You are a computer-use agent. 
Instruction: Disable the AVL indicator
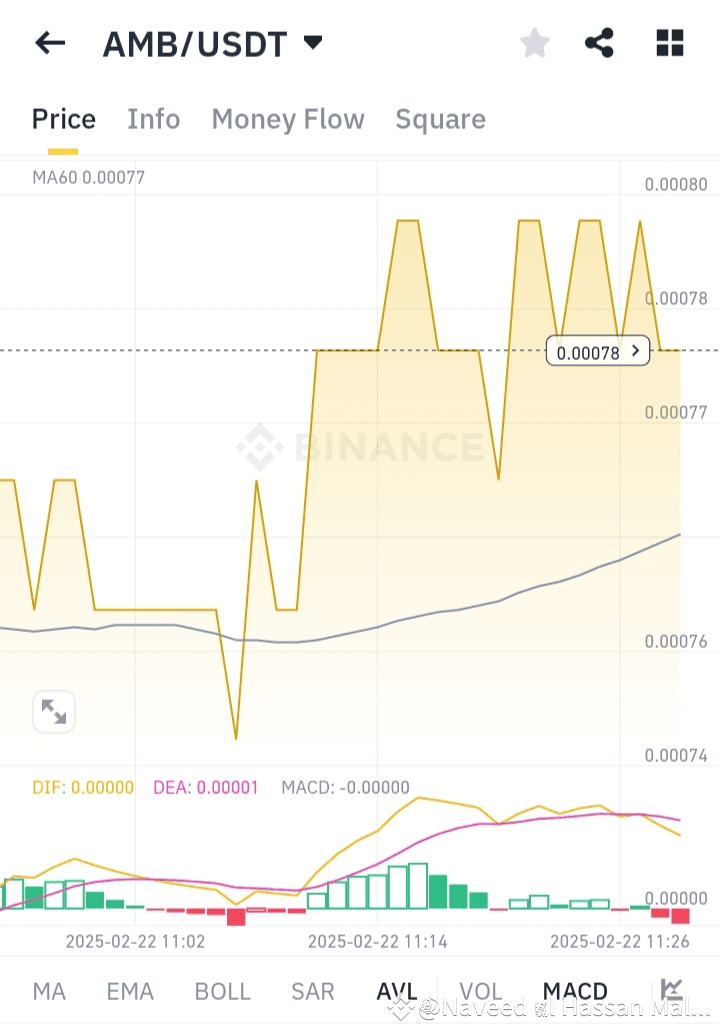(x=397, y=991)
